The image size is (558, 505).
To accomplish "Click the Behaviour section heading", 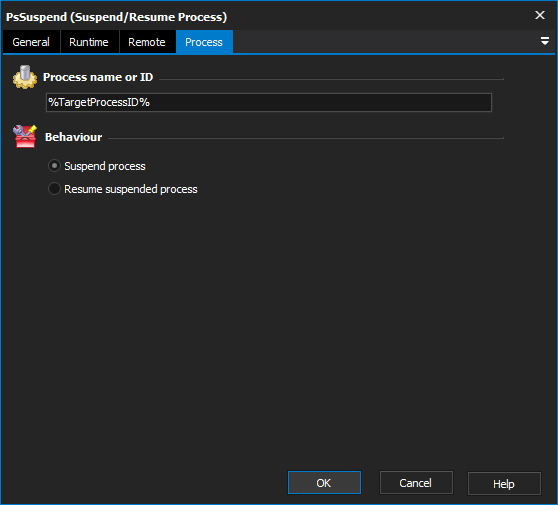I will point(73,137).
